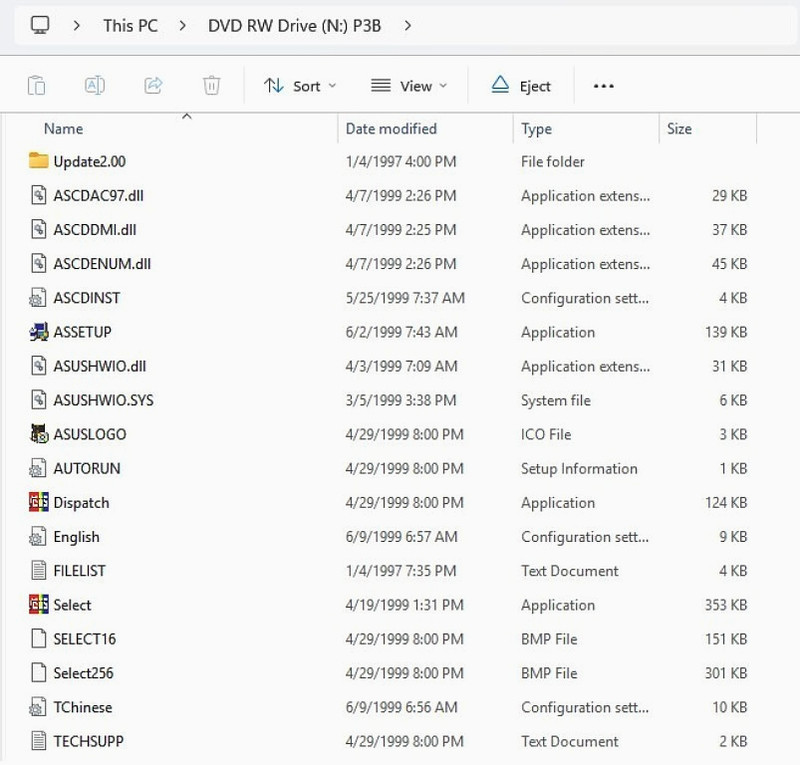
Task: Select the ASCDENUM.dll file icon
Action: pos(38,263)
